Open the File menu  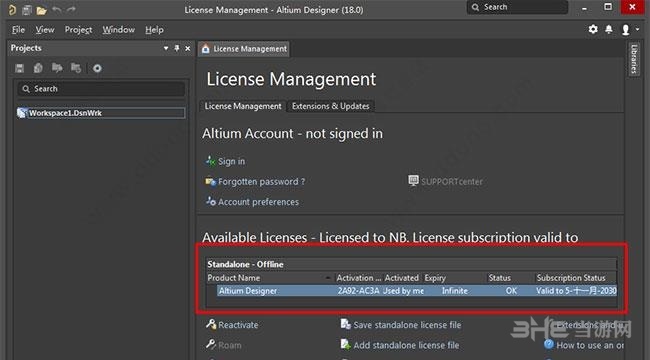coord(18,30)
